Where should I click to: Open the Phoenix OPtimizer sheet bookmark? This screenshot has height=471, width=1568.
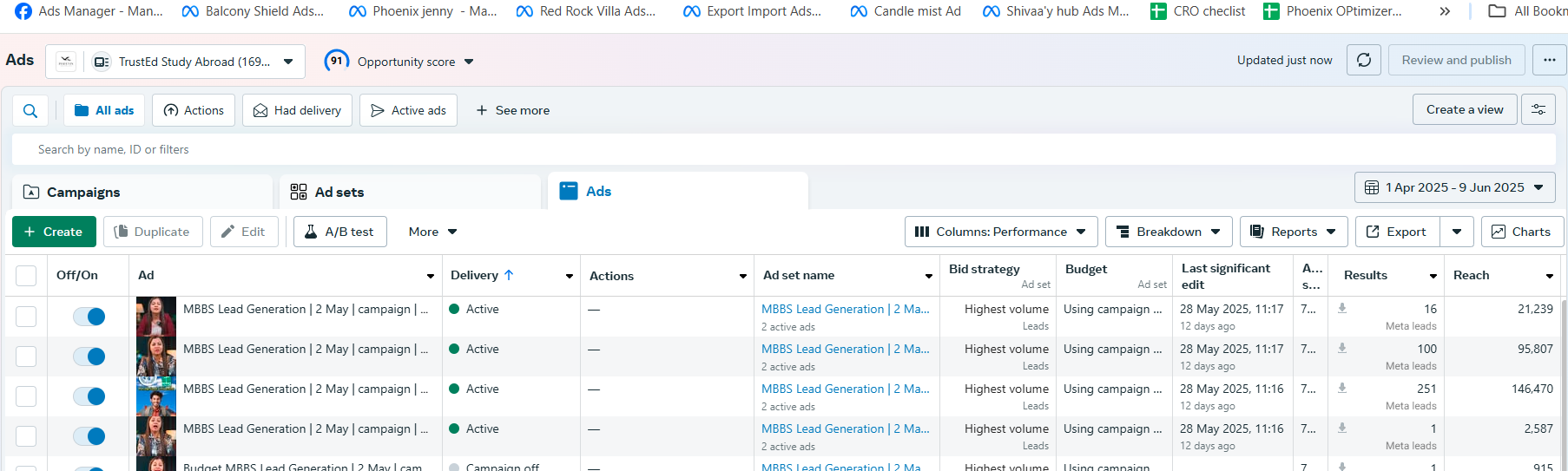[1333, 11]
